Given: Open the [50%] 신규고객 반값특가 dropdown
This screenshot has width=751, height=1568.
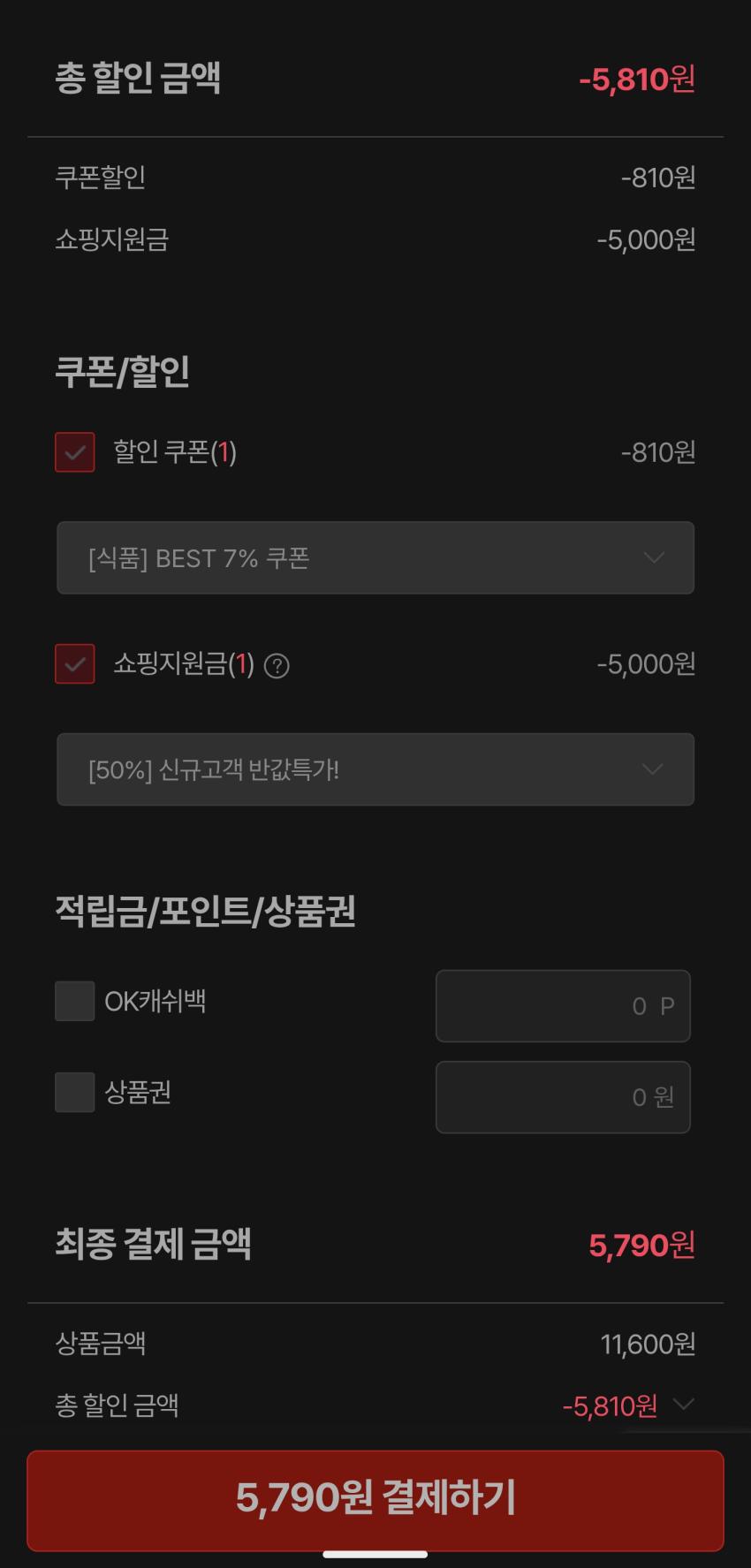Looking at the screenshot, I should click(375, 769).
